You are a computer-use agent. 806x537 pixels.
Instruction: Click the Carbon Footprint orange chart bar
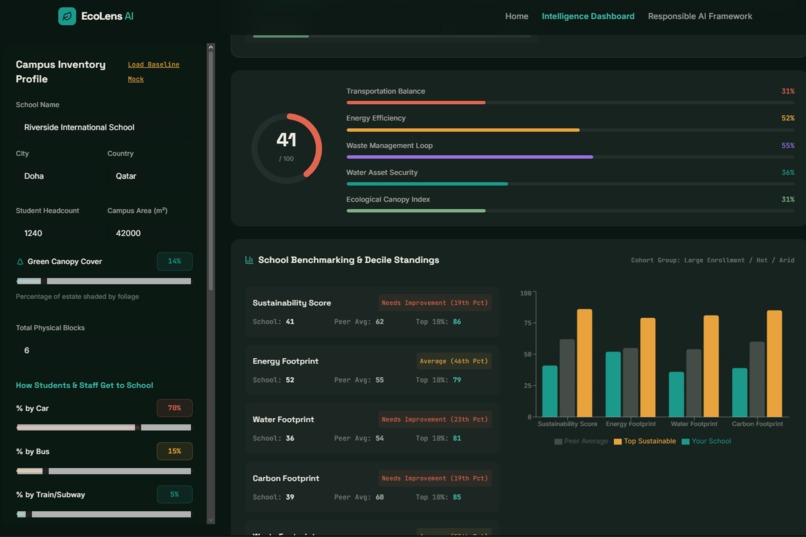[774, 363]
